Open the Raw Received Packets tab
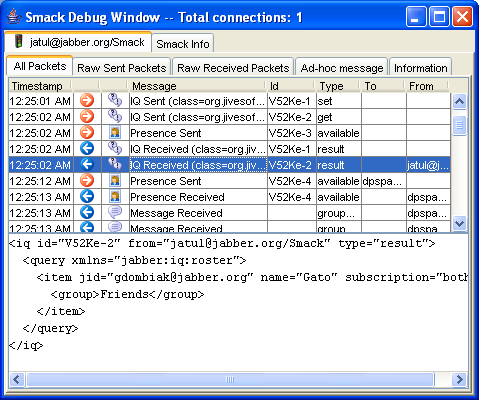The width and height of the screenshot is (479, 400). point(233,68)
